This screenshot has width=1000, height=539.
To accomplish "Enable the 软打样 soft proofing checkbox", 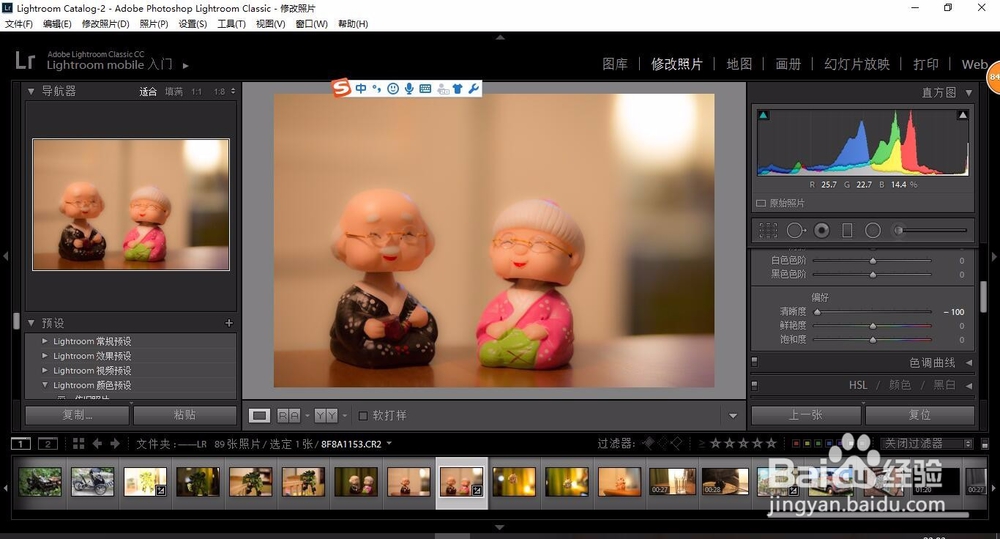I will click(363, 416).
